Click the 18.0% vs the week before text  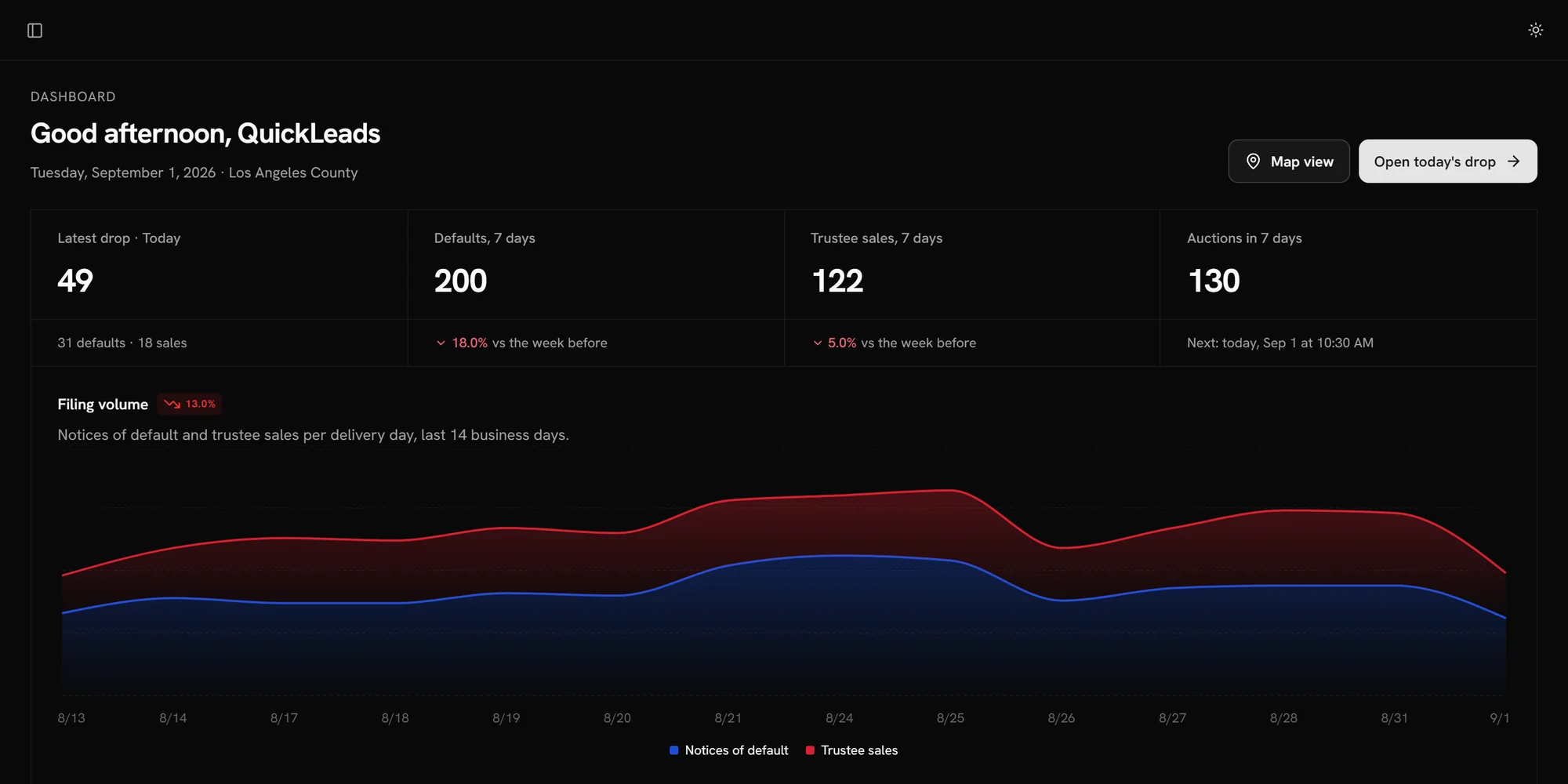529,343
